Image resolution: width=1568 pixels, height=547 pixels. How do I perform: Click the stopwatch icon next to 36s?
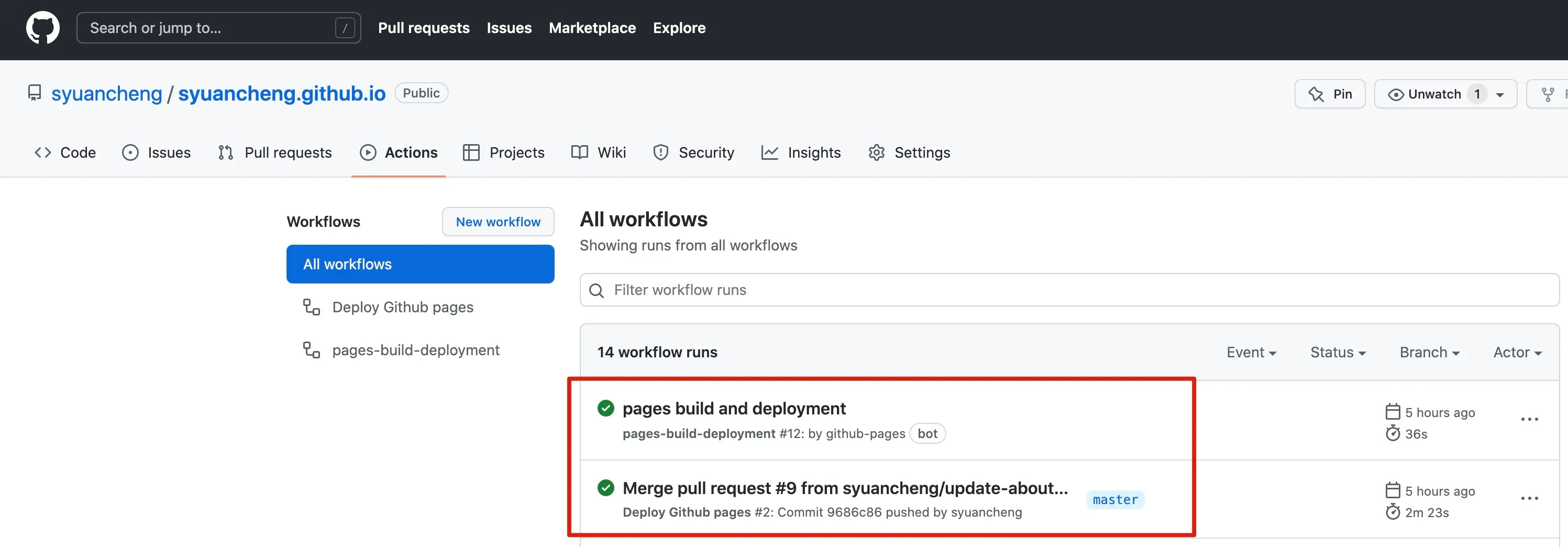[1393, 434]
